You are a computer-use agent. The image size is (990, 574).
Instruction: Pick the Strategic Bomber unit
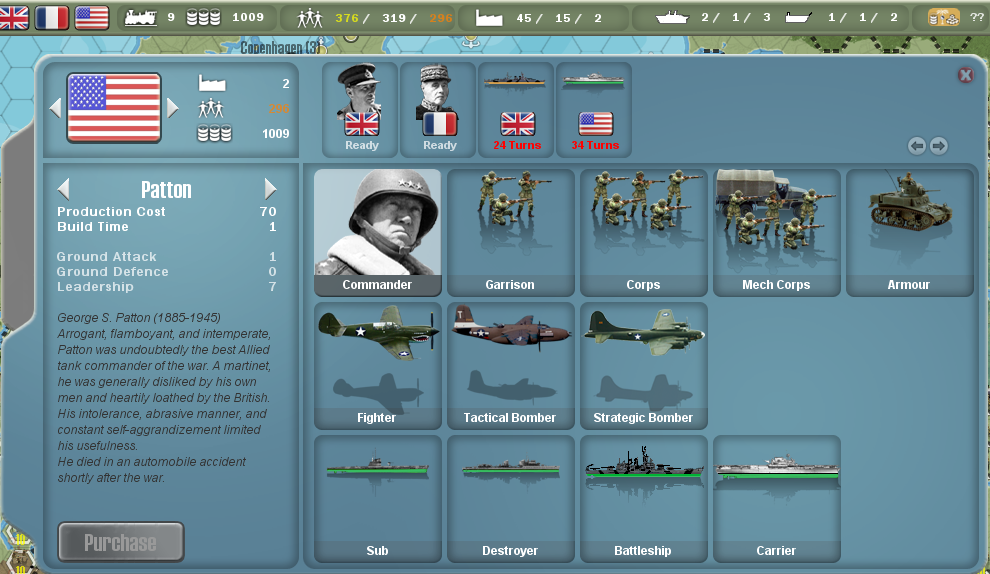(x=643, y=365)
